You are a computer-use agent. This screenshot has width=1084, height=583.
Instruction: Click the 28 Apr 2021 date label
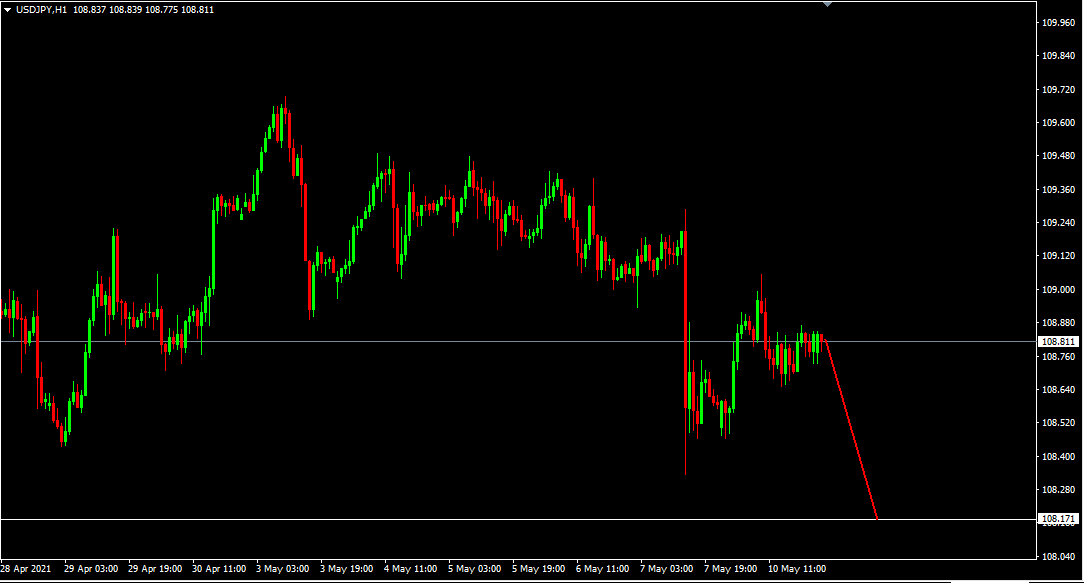point(26,569)
